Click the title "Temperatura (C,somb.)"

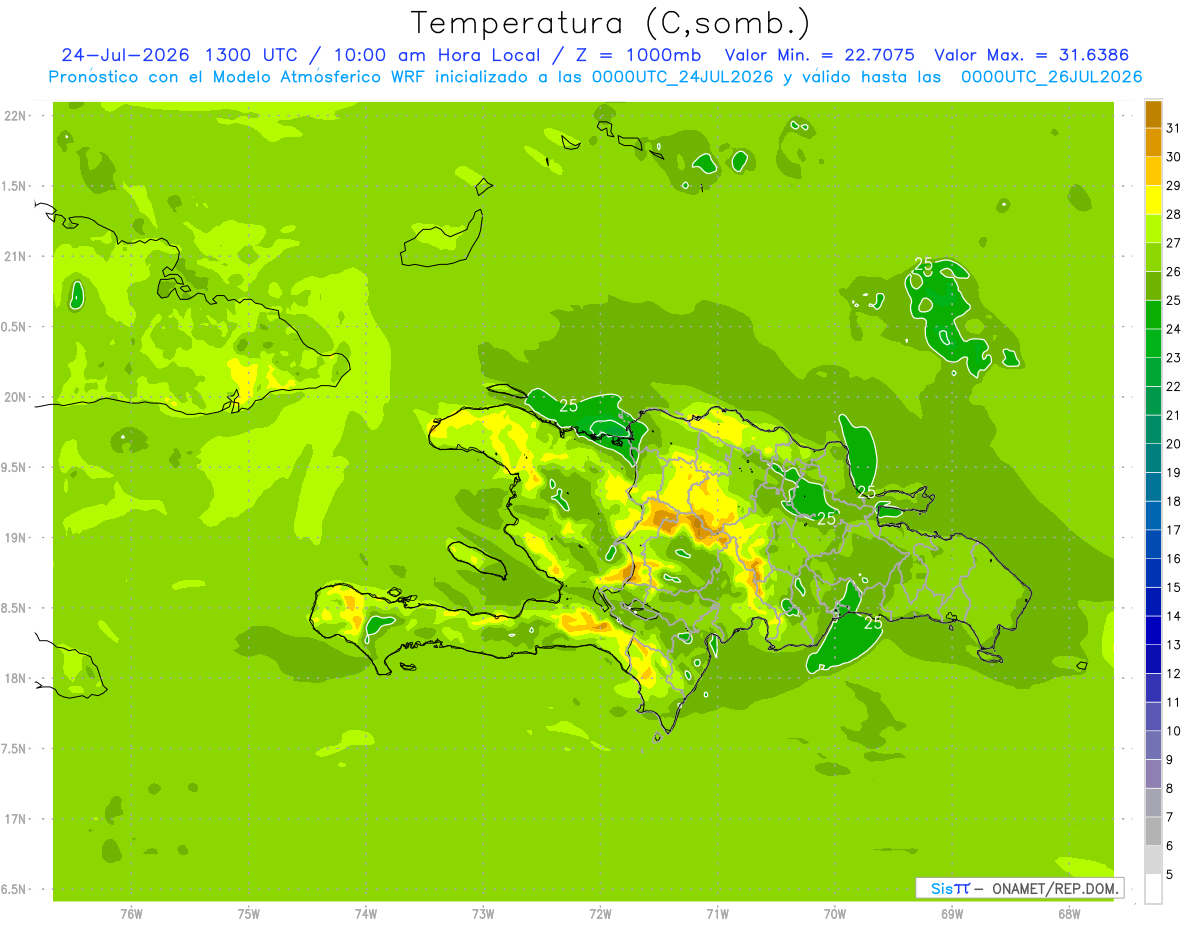point(611,23)
